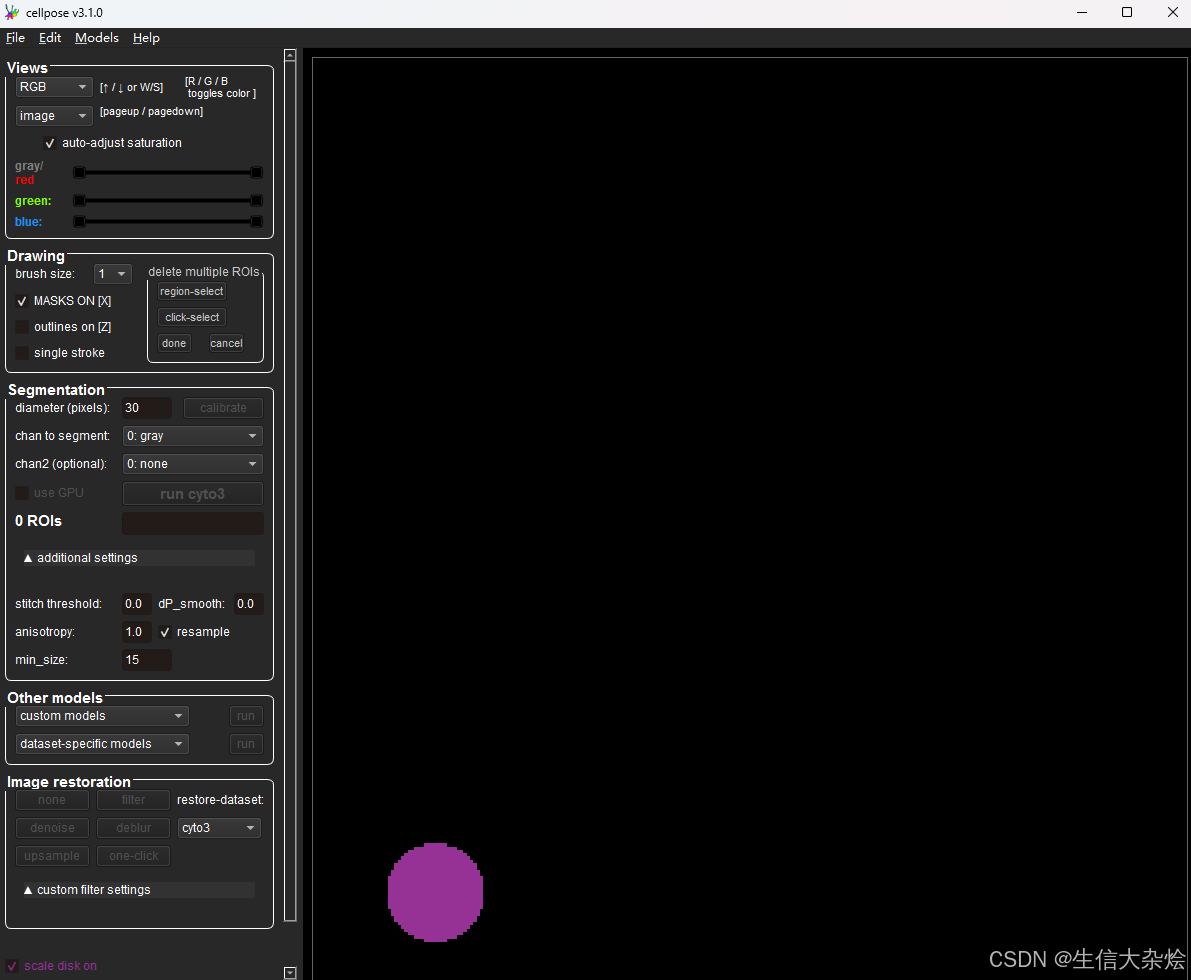This screenshot has height=980, width=1191.
Task: Click the side panel scroll-down arrow
Action: pos(290,972)
